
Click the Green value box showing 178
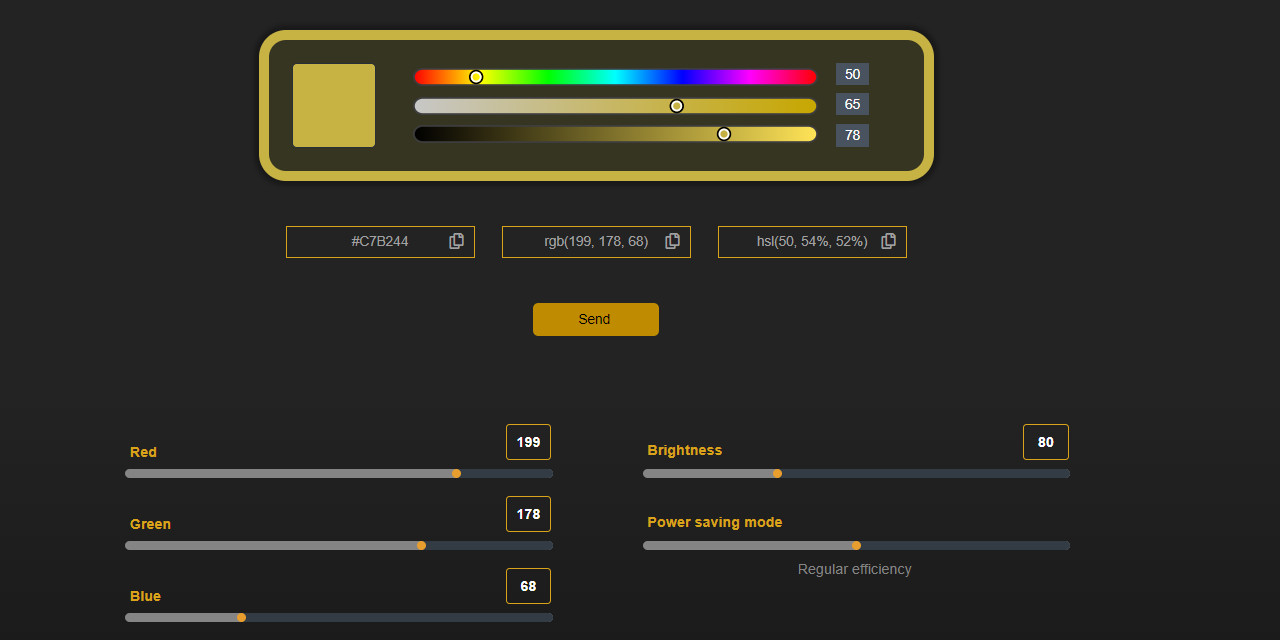click(528, 513)
